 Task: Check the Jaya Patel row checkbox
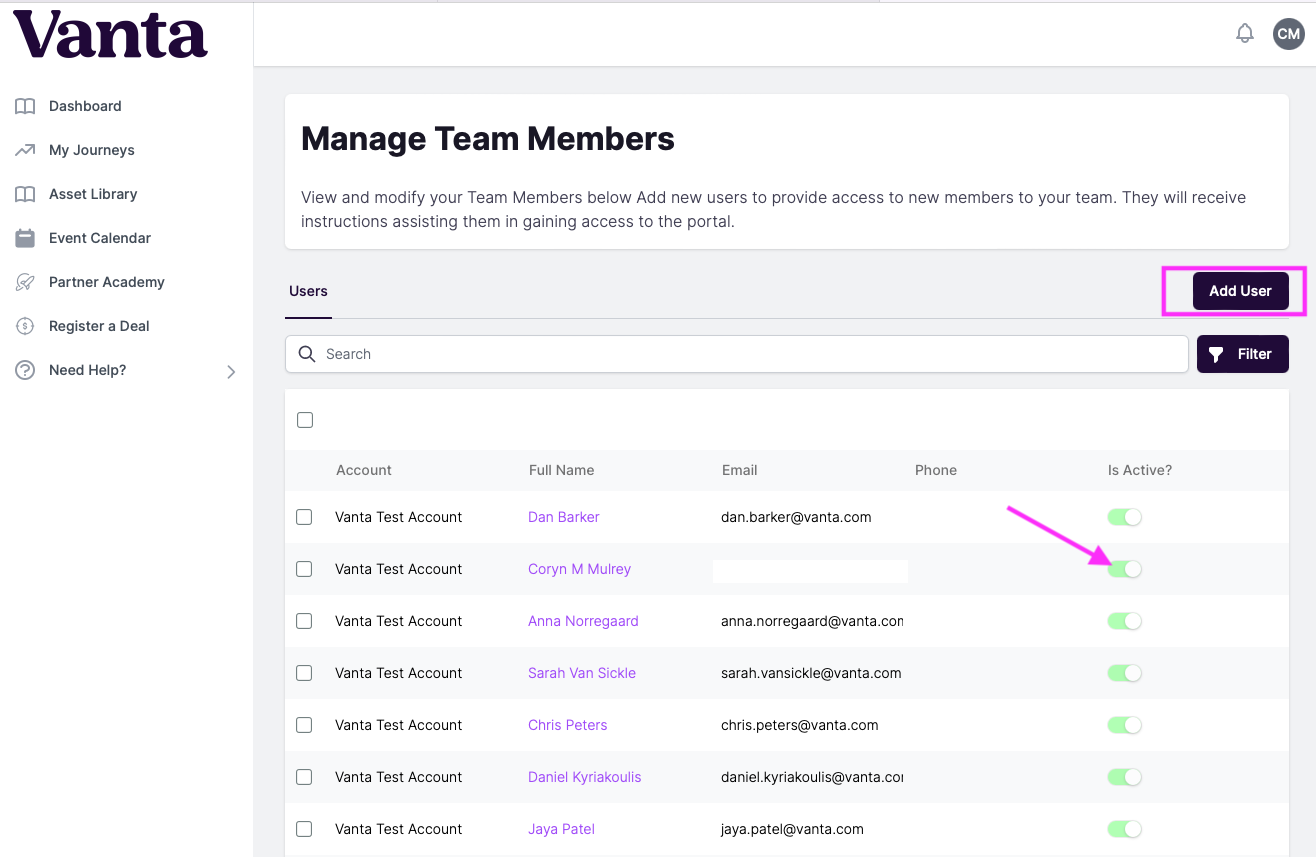coord(304,829)
